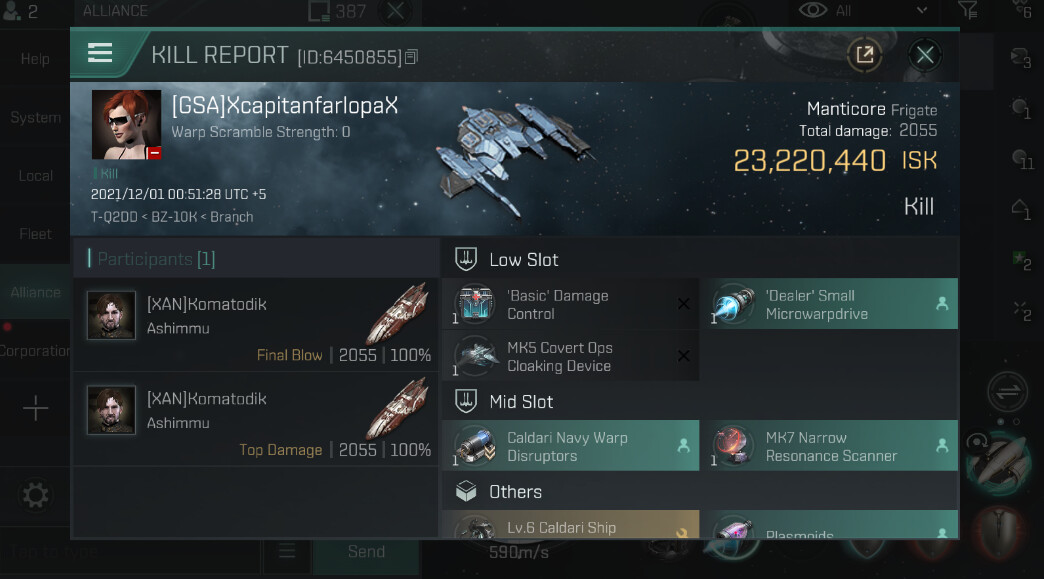Share the kill report externally
The image size is (1044, 579).
[865, 55]
